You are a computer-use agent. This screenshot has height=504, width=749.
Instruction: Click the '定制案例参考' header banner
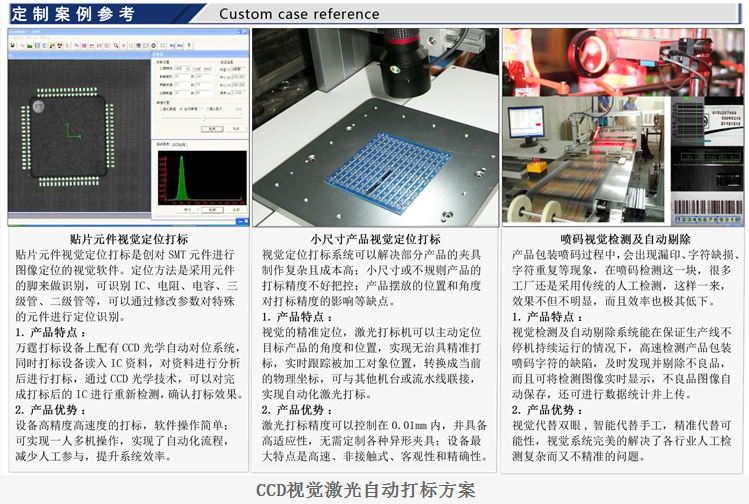pos(73,14)
